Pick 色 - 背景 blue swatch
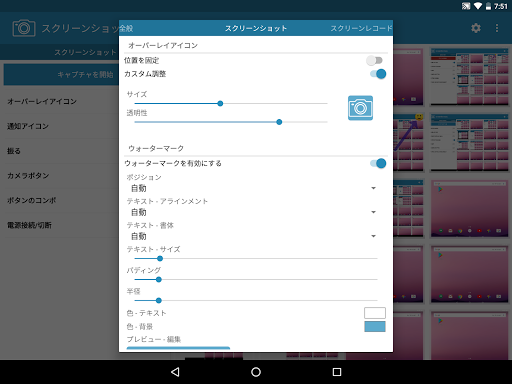Viewport: 512px width, 384px height. pos(375,327)
